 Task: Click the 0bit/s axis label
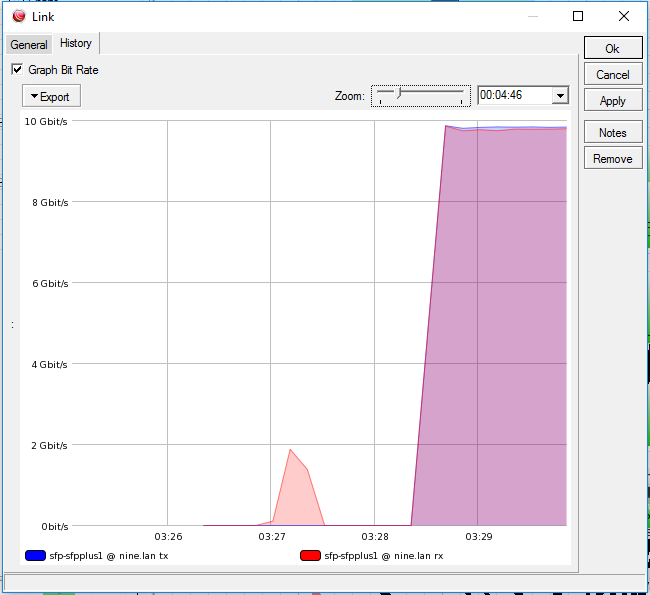click(55, 527)
